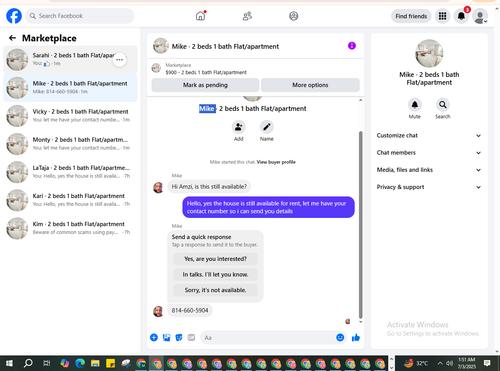
Task: Click the chat scrollbar down arrow
Action: pyautogui.click(x=360, y=322)
